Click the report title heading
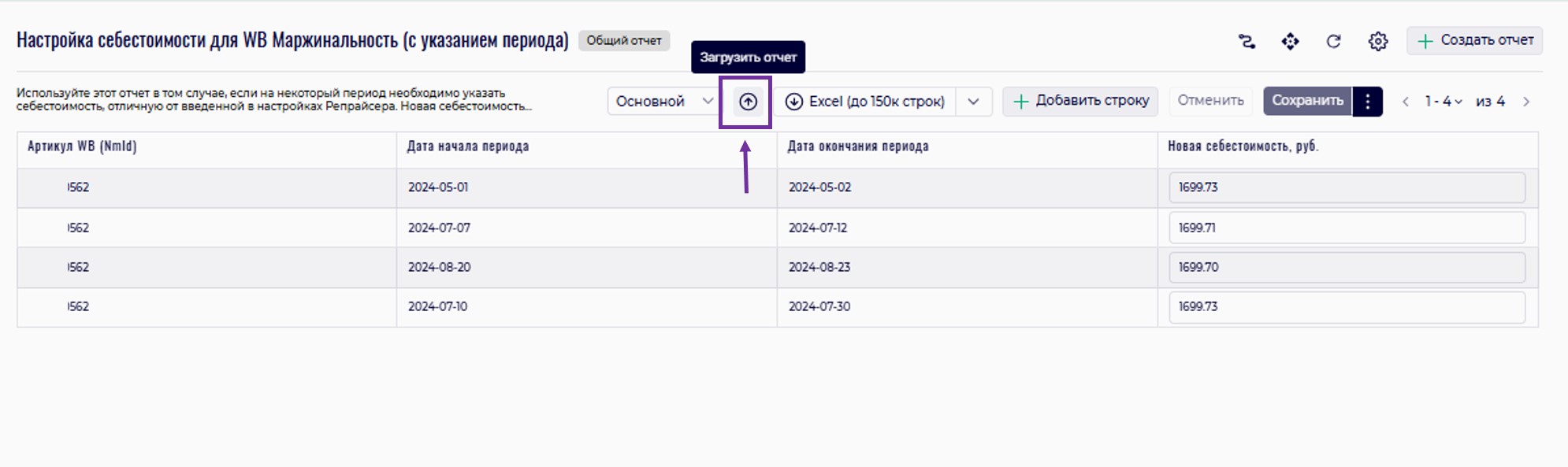 click(292, 40)
